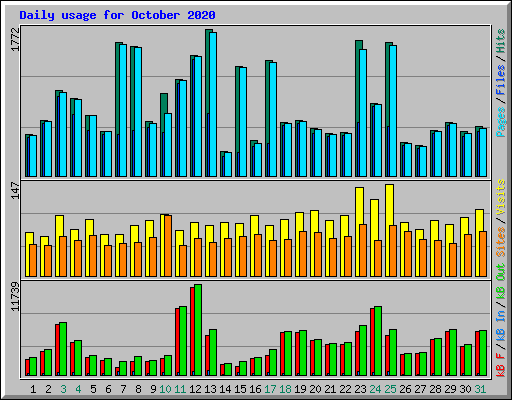Image resolution: width=512 pixels, height=400 pixels.
Task: Click day 18 on the x-axis
Action: click(x=285, y=389)
